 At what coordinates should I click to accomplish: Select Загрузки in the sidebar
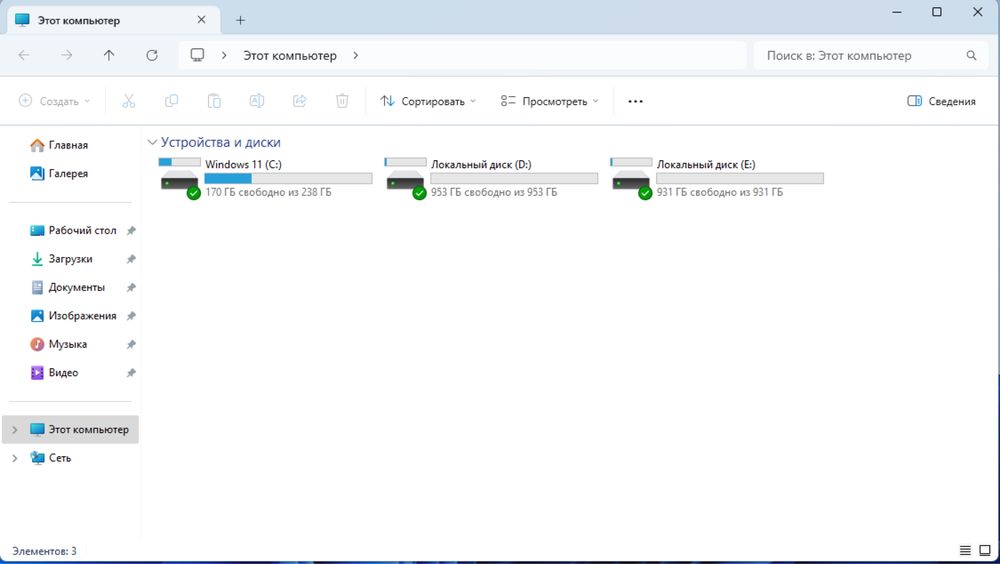click(x=70, y=259)
